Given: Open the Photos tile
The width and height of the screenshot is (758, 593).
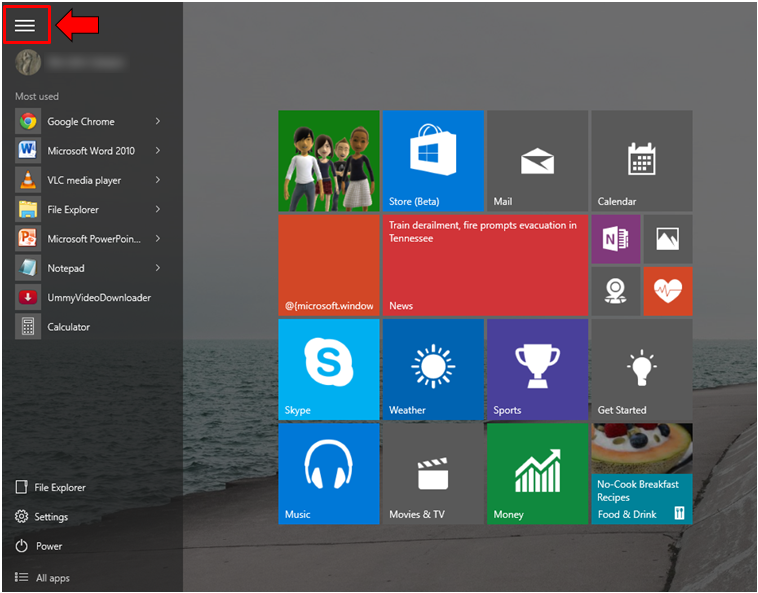Looking at the screenshot, I should (668, 239).
